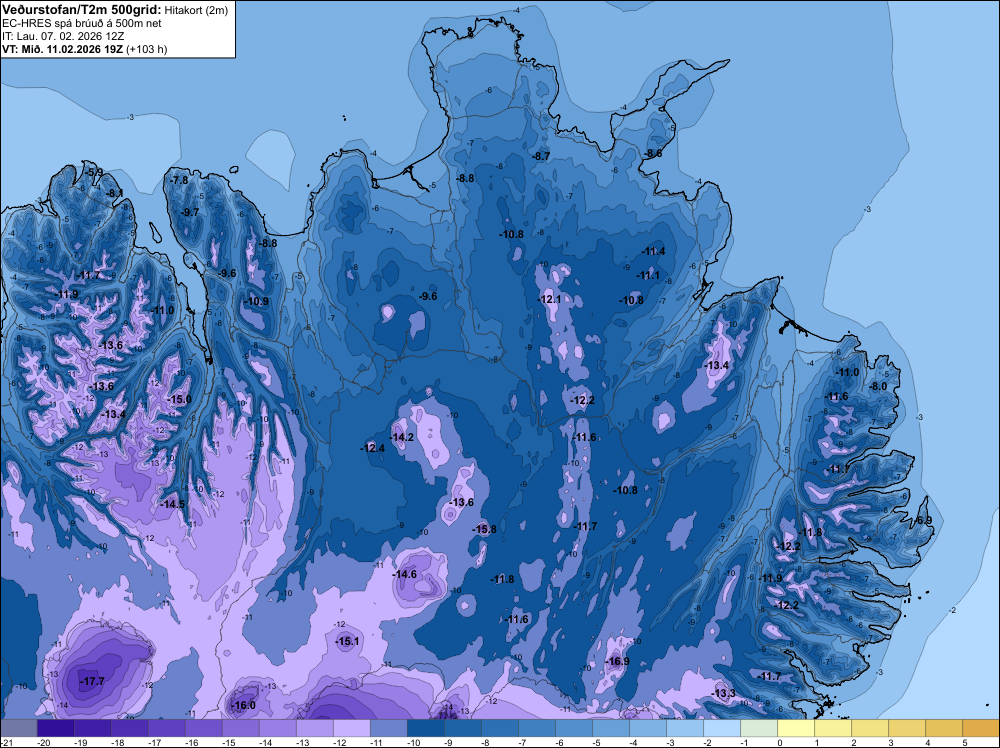Select the -15.8 temperature reading
Screen dimensions: 1000x748
coord(484,529)
